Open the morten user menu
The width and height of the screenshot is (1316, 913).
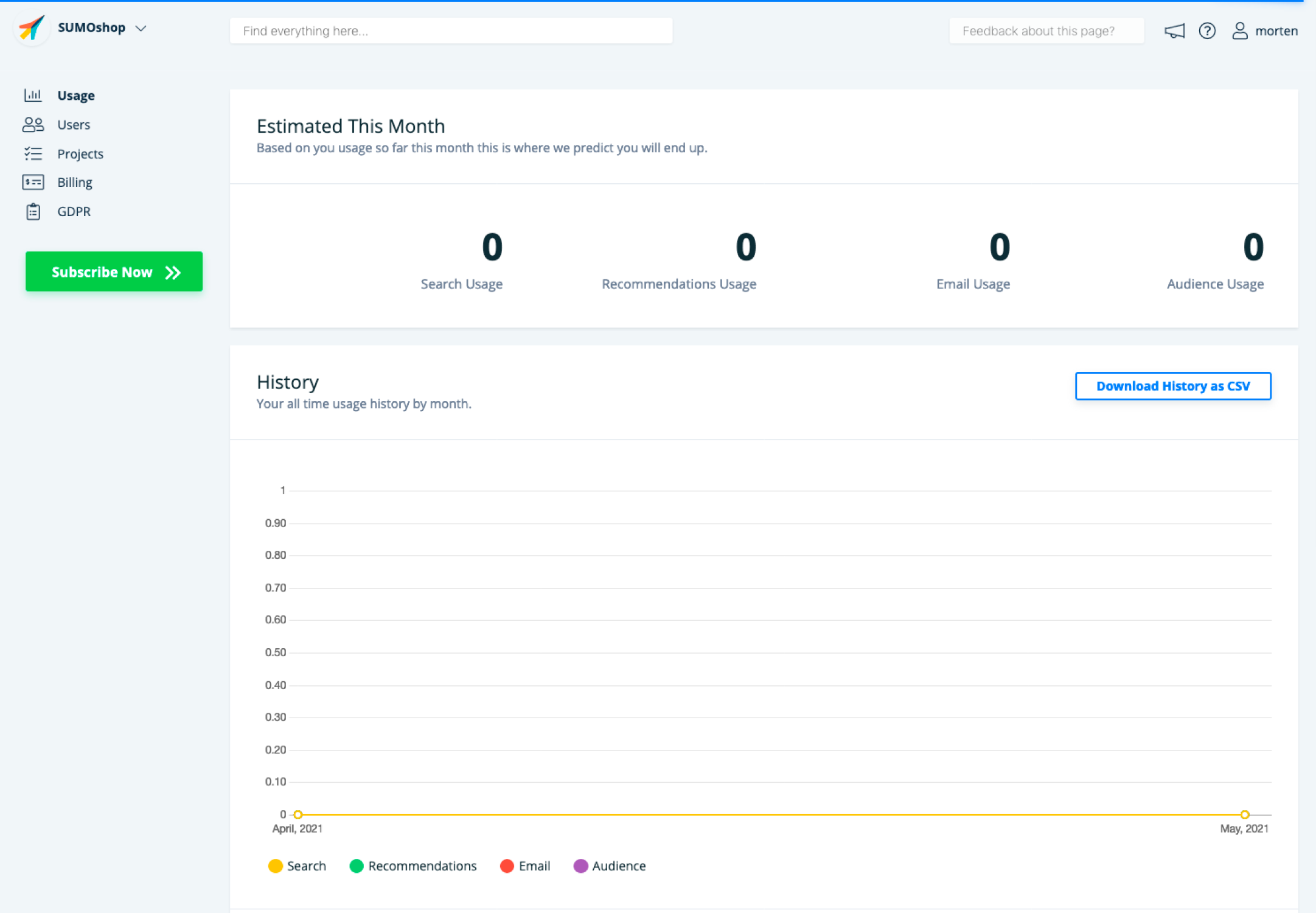point(1276,31)
